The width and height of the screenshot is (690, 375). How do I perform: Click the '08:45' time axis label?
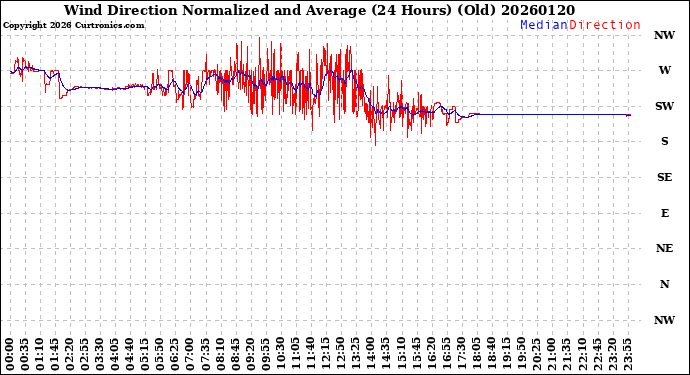point(235,354)
